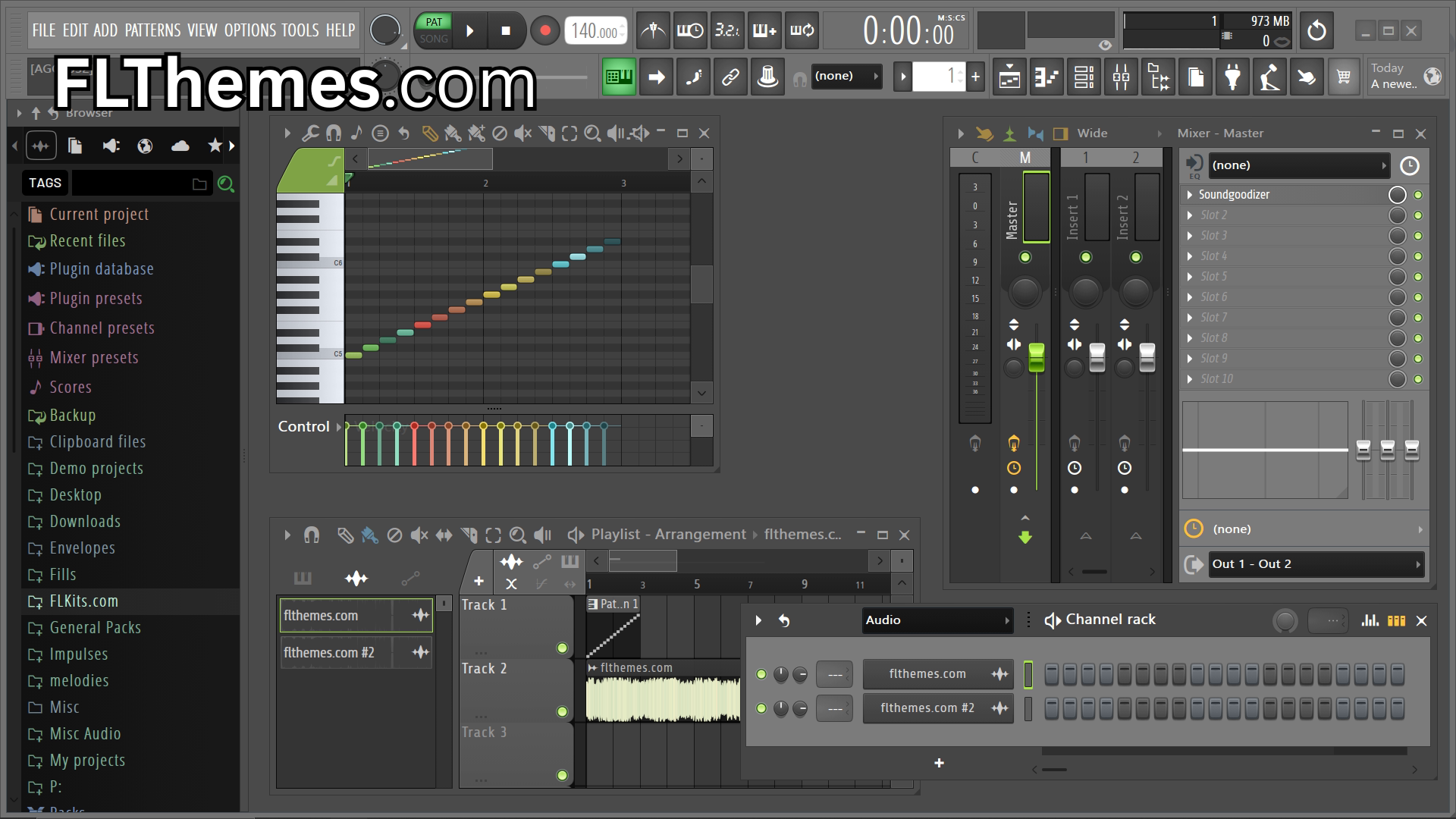Viewport: 1456px width, 819px height.
Task: Select the zoom tool in piano roll
Action: coord(592,133)
